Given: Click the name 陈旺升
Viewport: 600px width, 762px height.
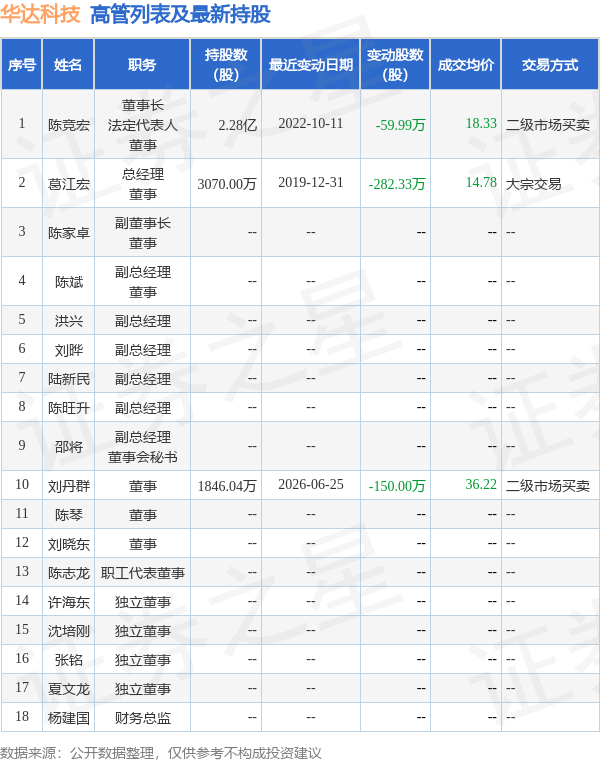Looking at the screenshot, I should pyautogui.click(x=69, y=408).
